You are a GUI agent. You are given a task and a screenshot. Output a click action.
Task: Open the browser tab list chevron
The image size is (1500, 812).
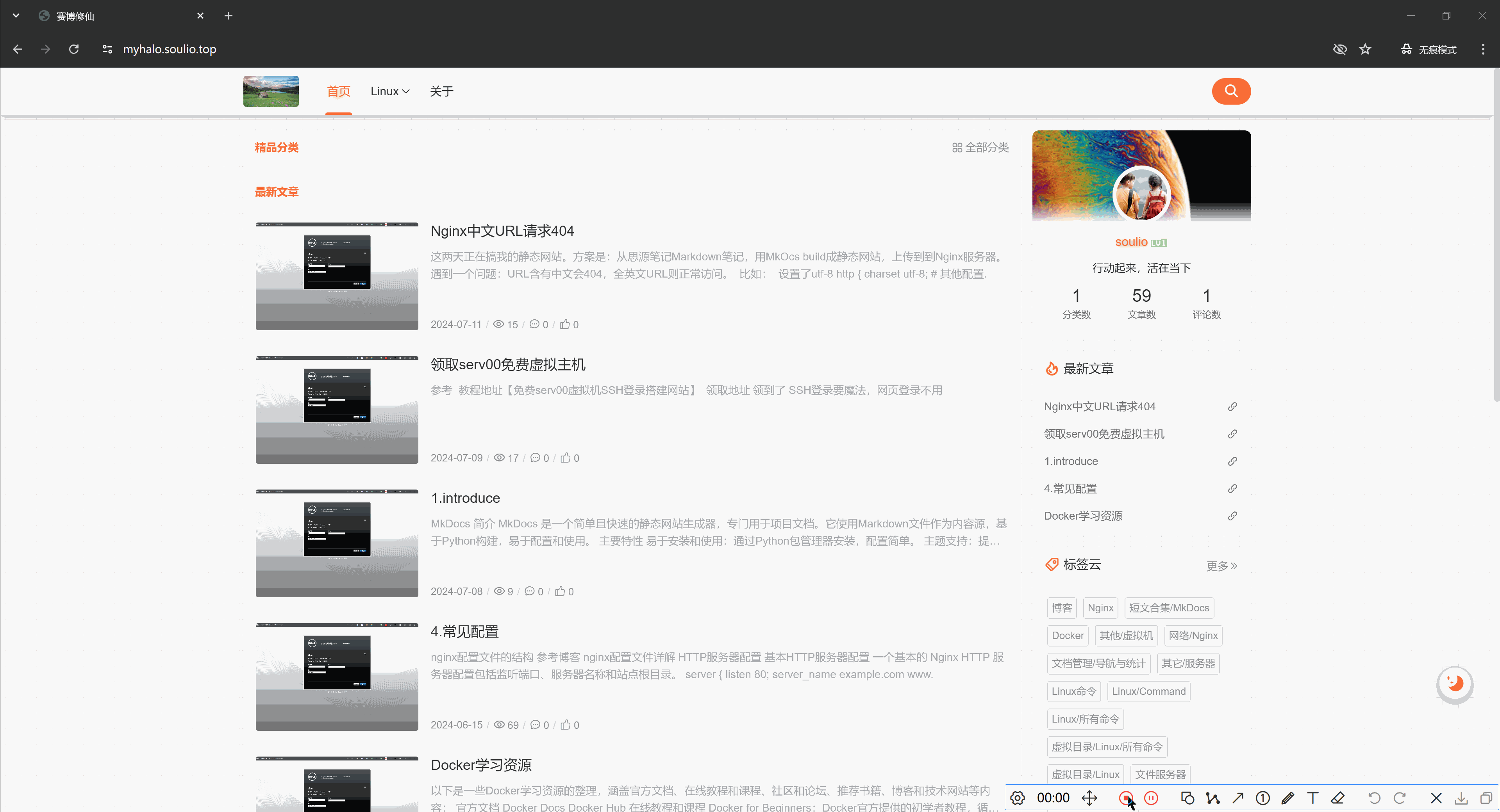(16, 16)
